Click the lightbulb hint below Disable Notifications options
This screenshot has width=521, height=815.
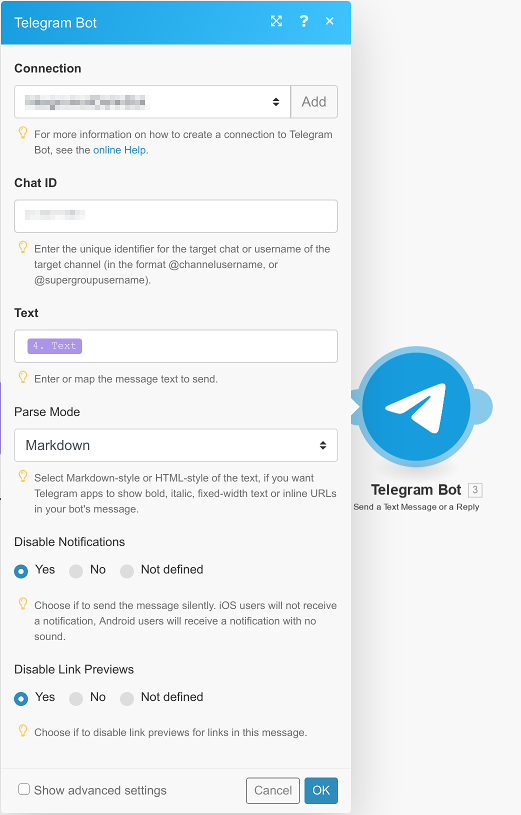(x=23, y=603)
